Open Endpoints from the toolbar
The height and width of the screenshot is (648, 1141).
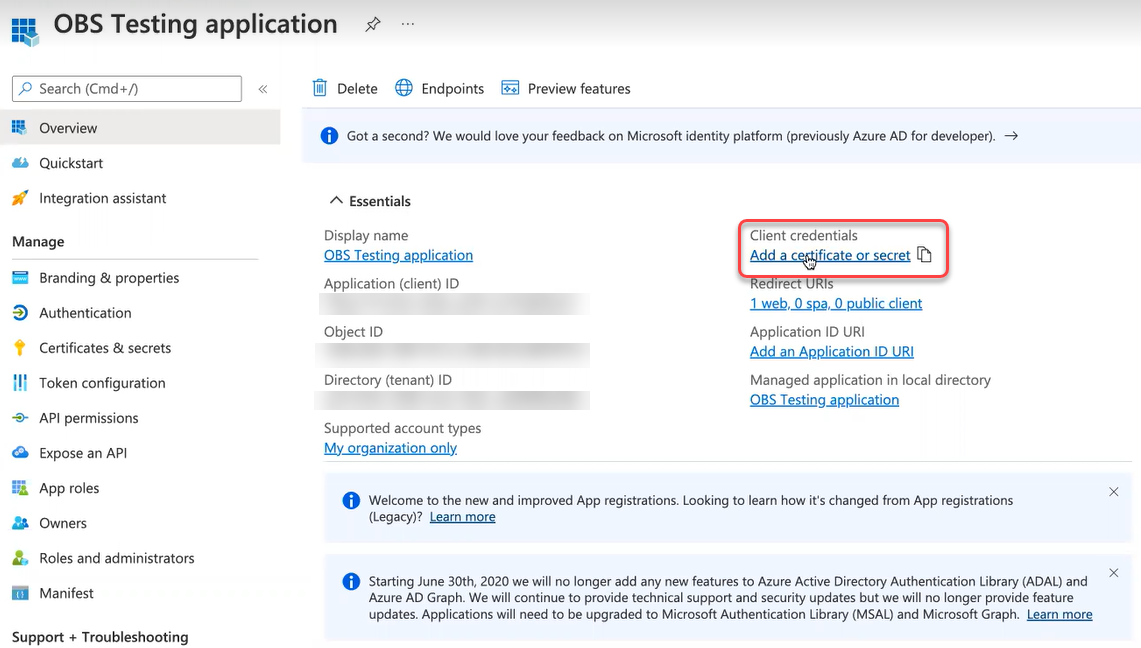440,88
